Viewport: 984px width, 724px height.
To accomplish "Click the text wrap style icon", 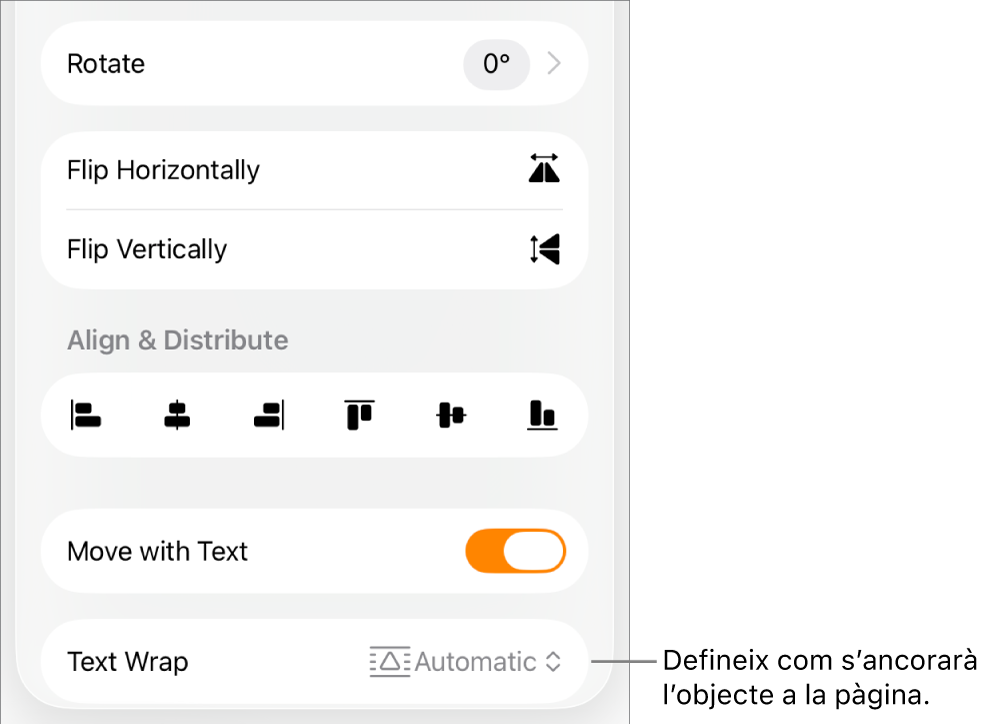I will click(x=390, y=662).
